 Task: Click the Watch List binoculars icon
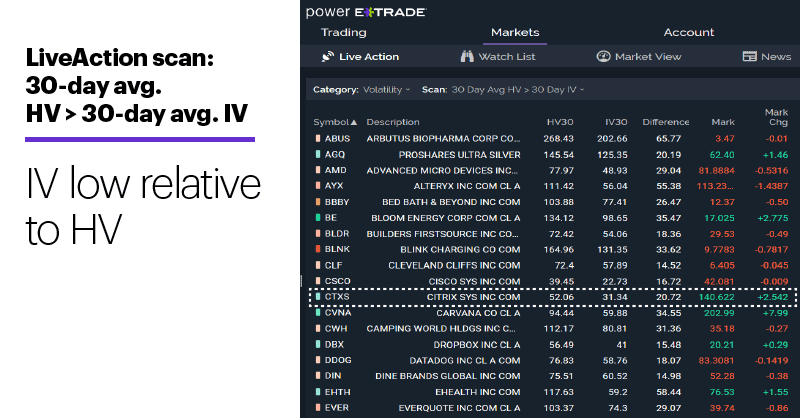pyautogui.click(x=467, y=57)
